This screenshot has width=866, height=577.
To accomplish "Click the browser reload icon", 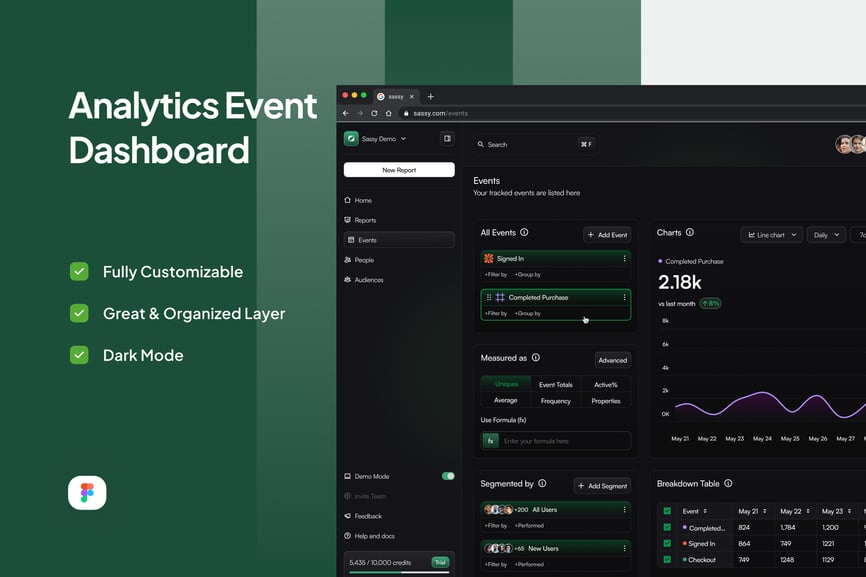I will point(374,113).
